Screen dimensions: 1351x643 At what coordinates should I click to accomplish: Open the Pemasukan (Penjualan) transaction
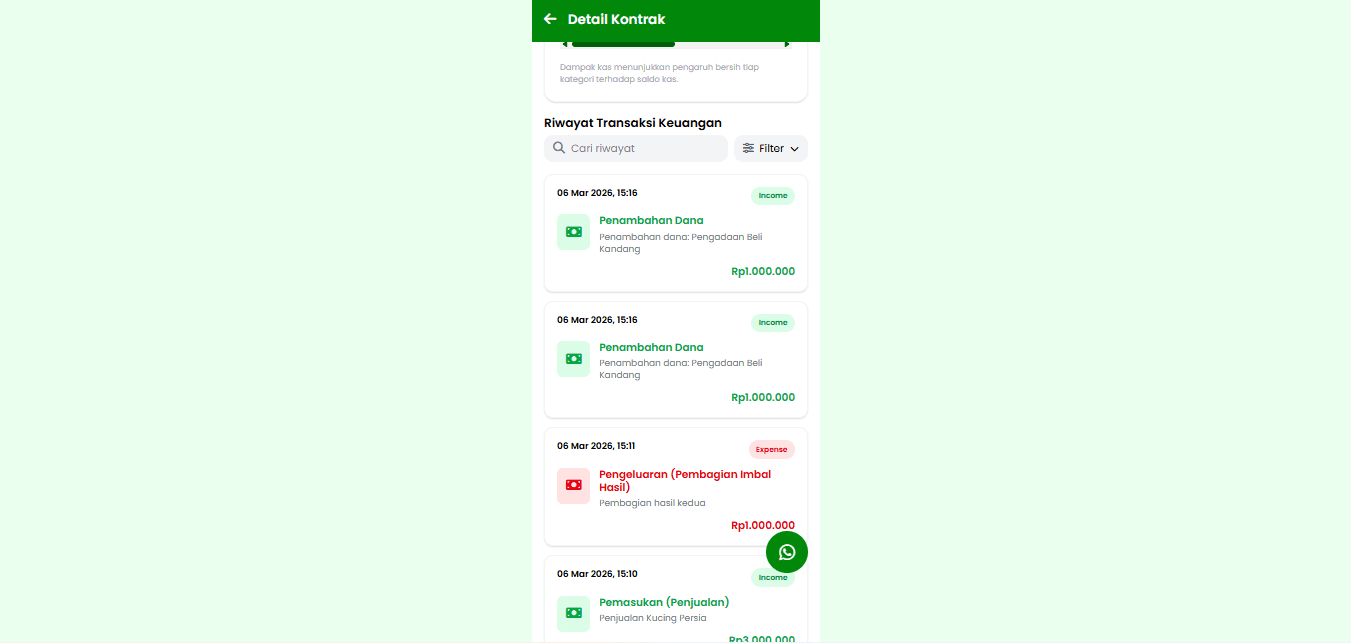664,602
